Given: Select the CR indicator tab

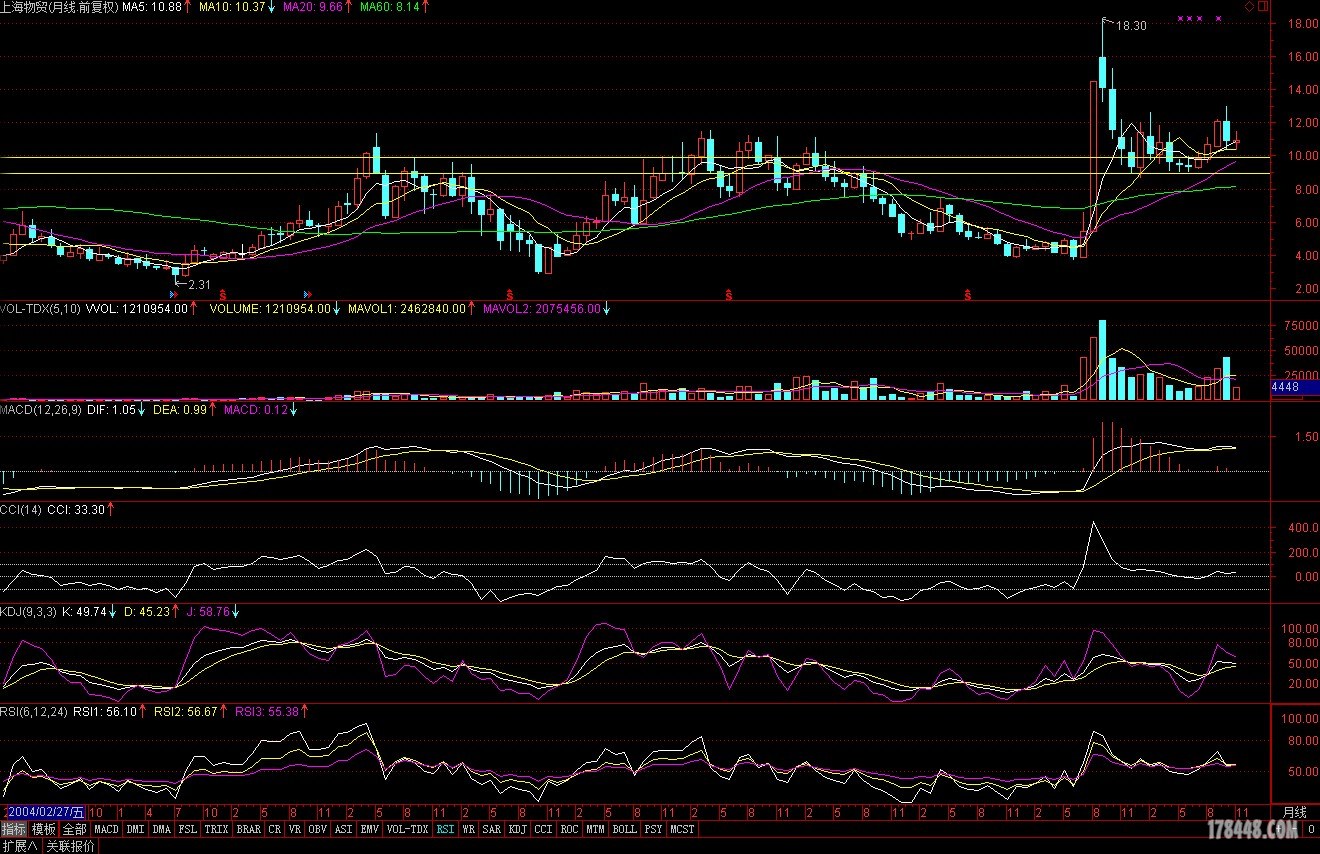Looking at the screenshot, I should [x=275, y=829].
